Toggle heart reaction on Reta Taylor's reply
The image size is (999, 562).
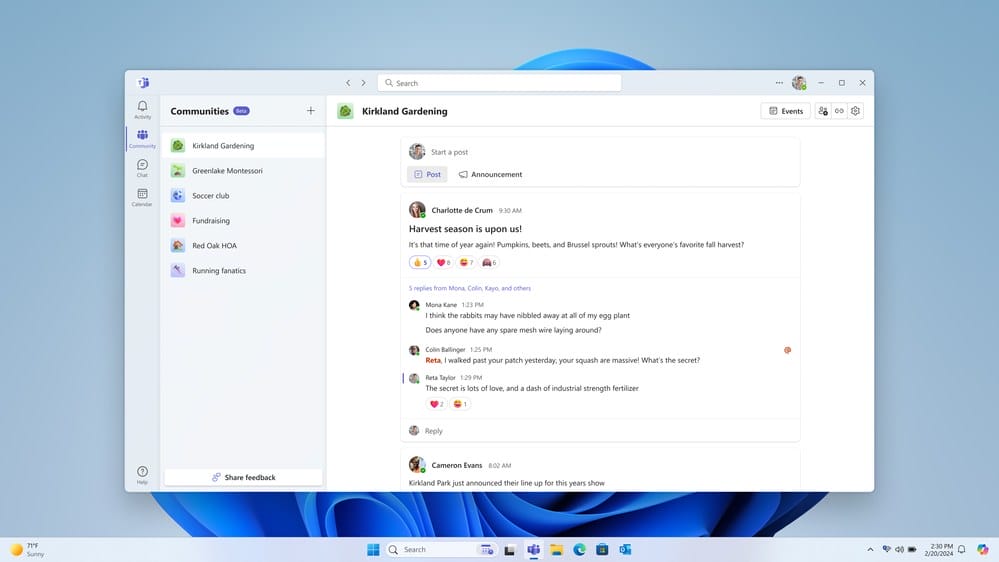pyautogui.click(x=436, y=404)
